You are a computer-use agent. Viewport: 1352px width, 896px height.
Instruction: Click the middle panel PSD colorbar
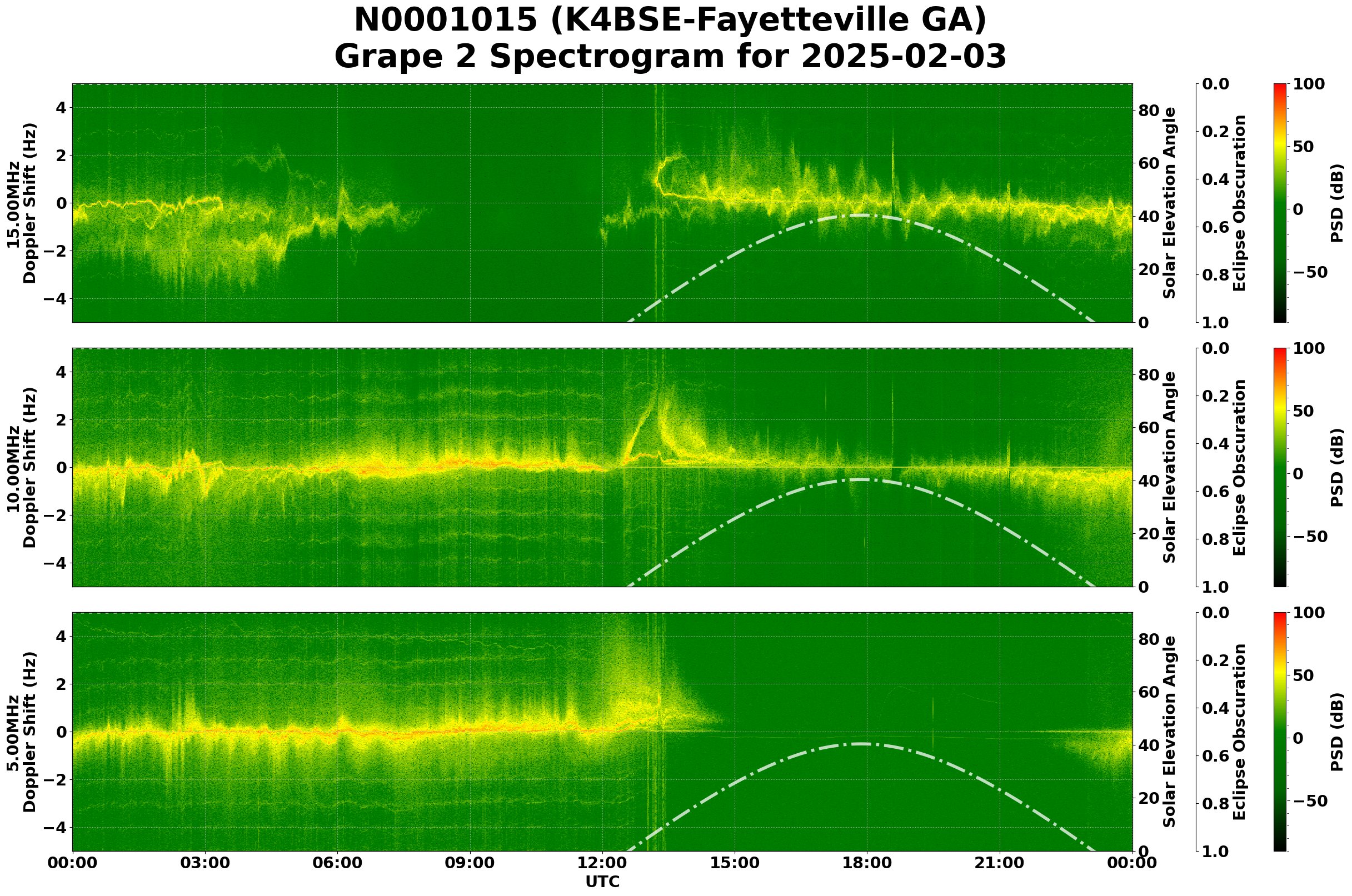(x=1280, y=468)
